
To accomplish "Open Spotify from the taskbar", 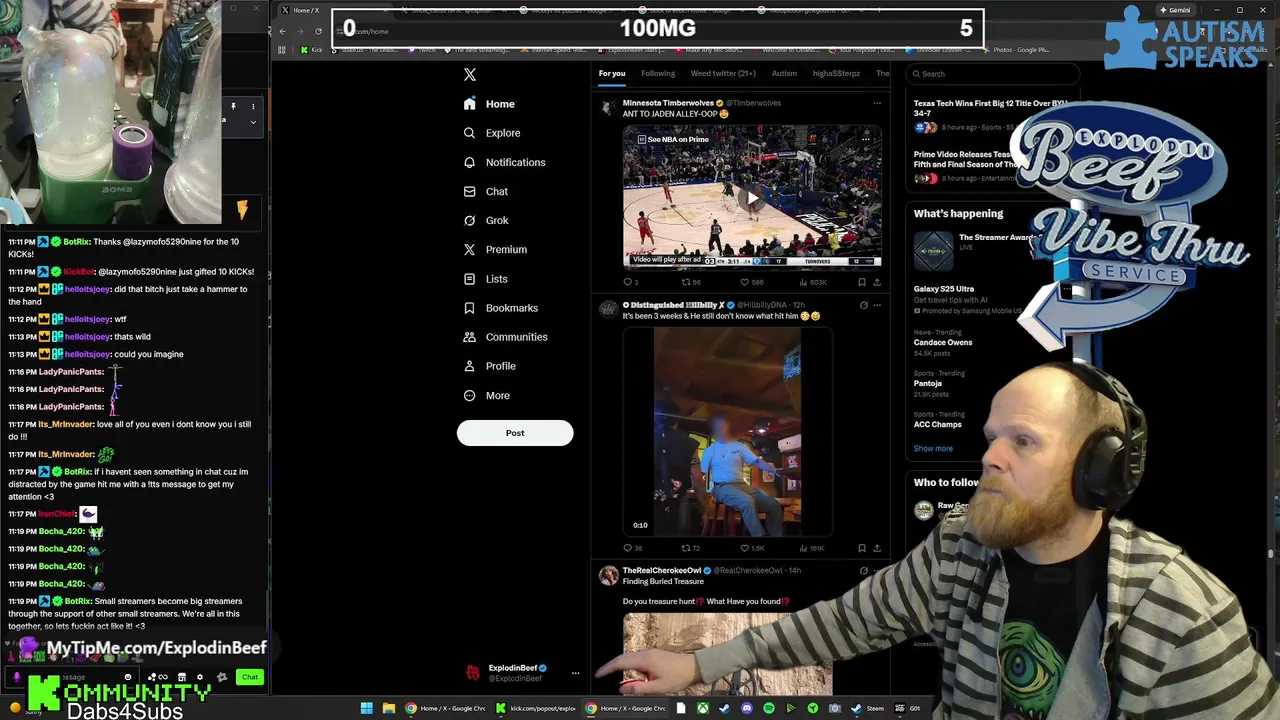I will (769, 708).
